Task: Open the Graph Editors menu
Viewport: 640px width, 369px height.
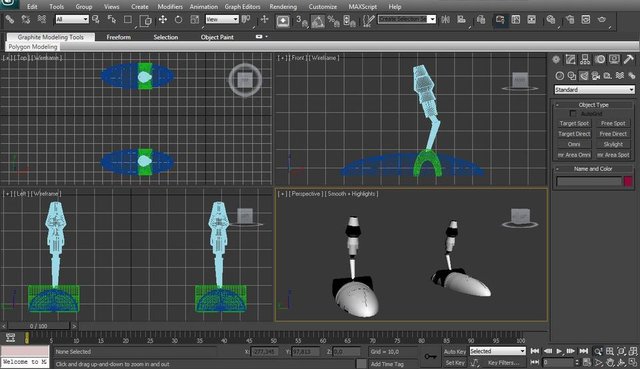Action: (x=242, y=7)
